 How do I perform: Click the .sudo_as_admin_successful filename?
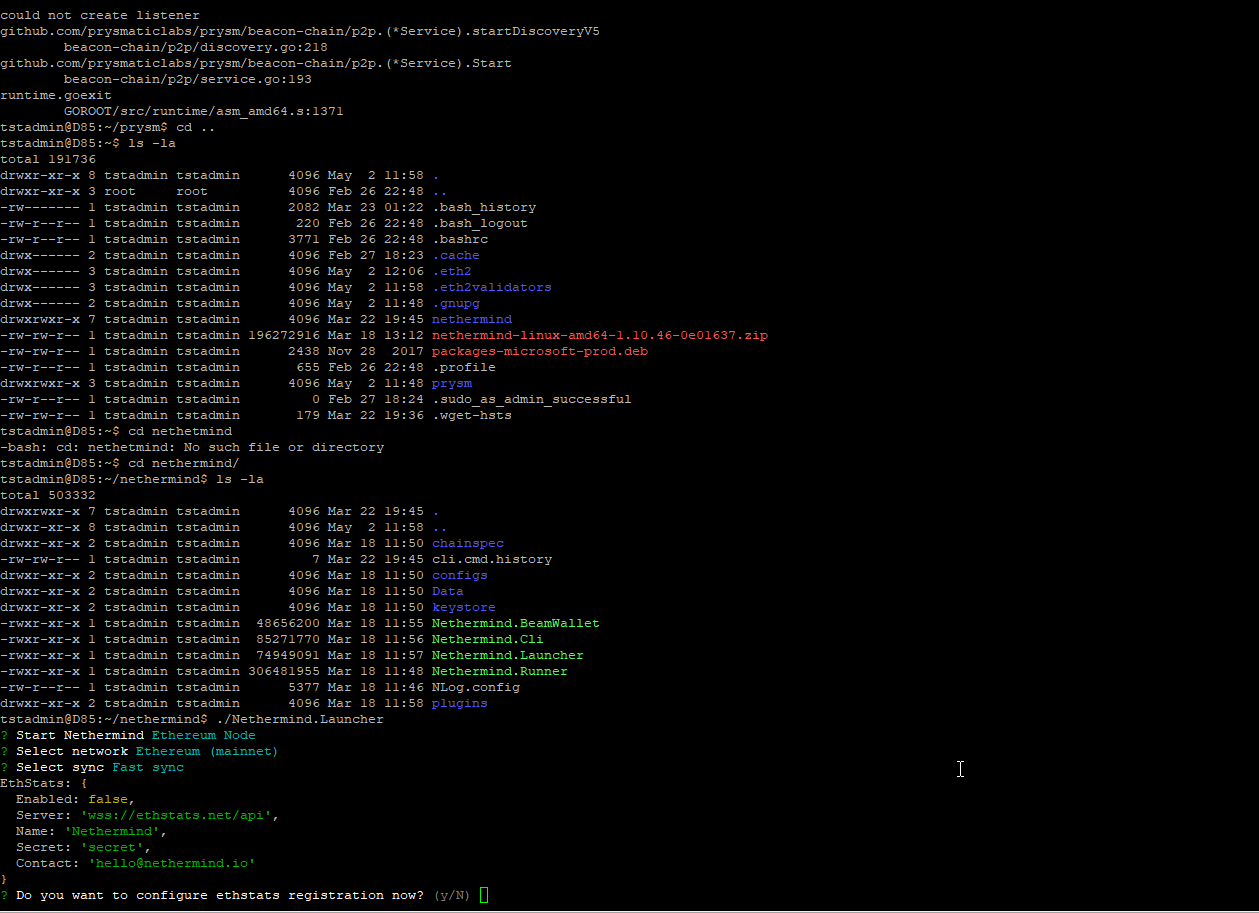click(x=532, y=399)
